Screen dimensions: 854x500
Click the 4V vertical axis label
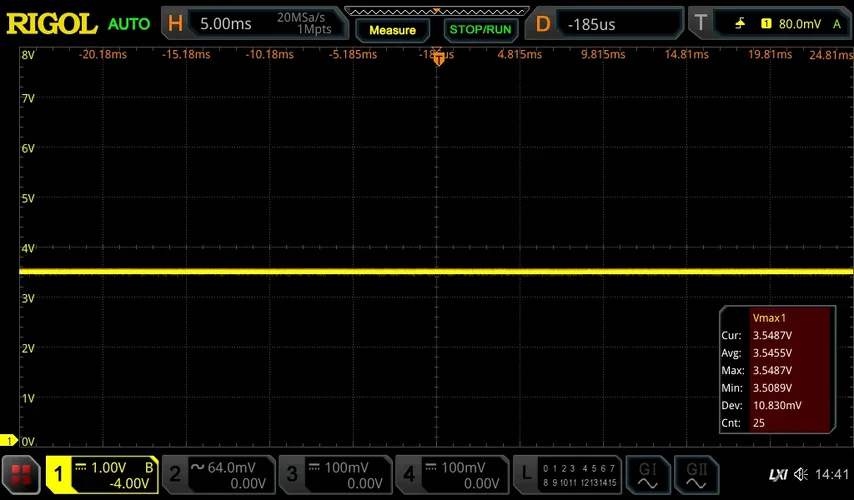(x=28, y=248)
